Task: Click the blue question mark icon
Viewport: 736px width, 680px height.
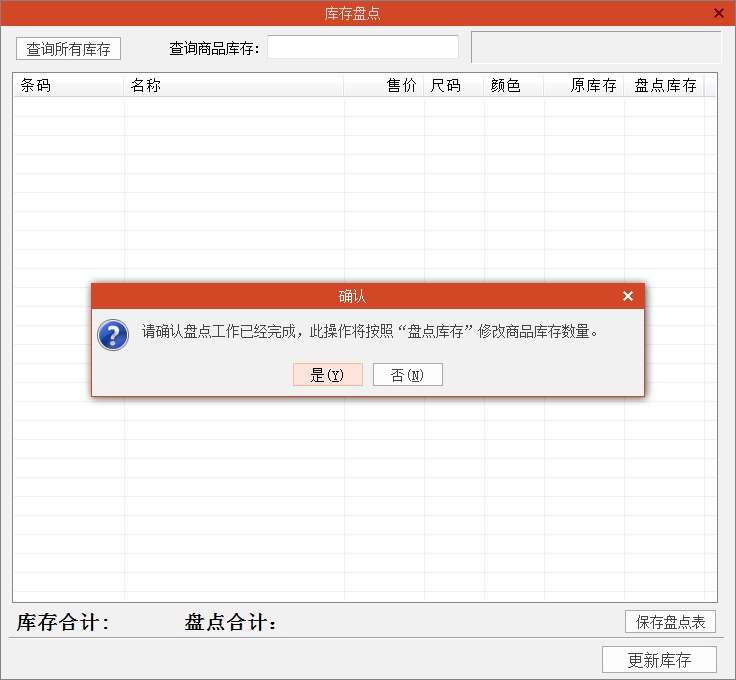Action: (x=113, y=335)
